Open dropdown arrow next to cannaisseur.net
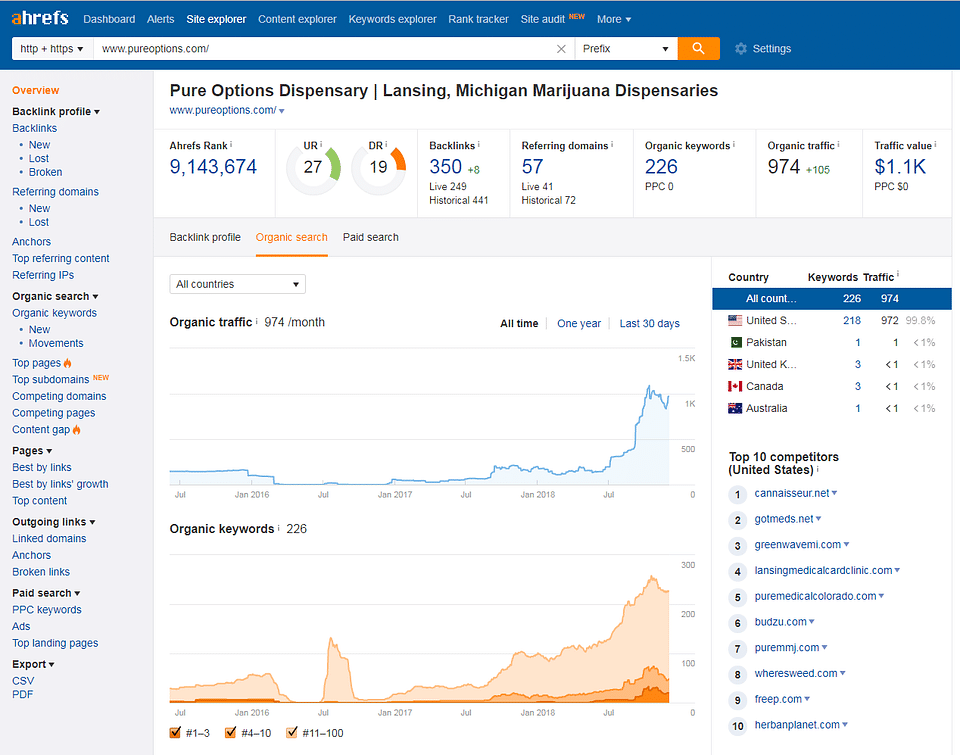Screen dimensions: 960x755 (x=834, y=493)
